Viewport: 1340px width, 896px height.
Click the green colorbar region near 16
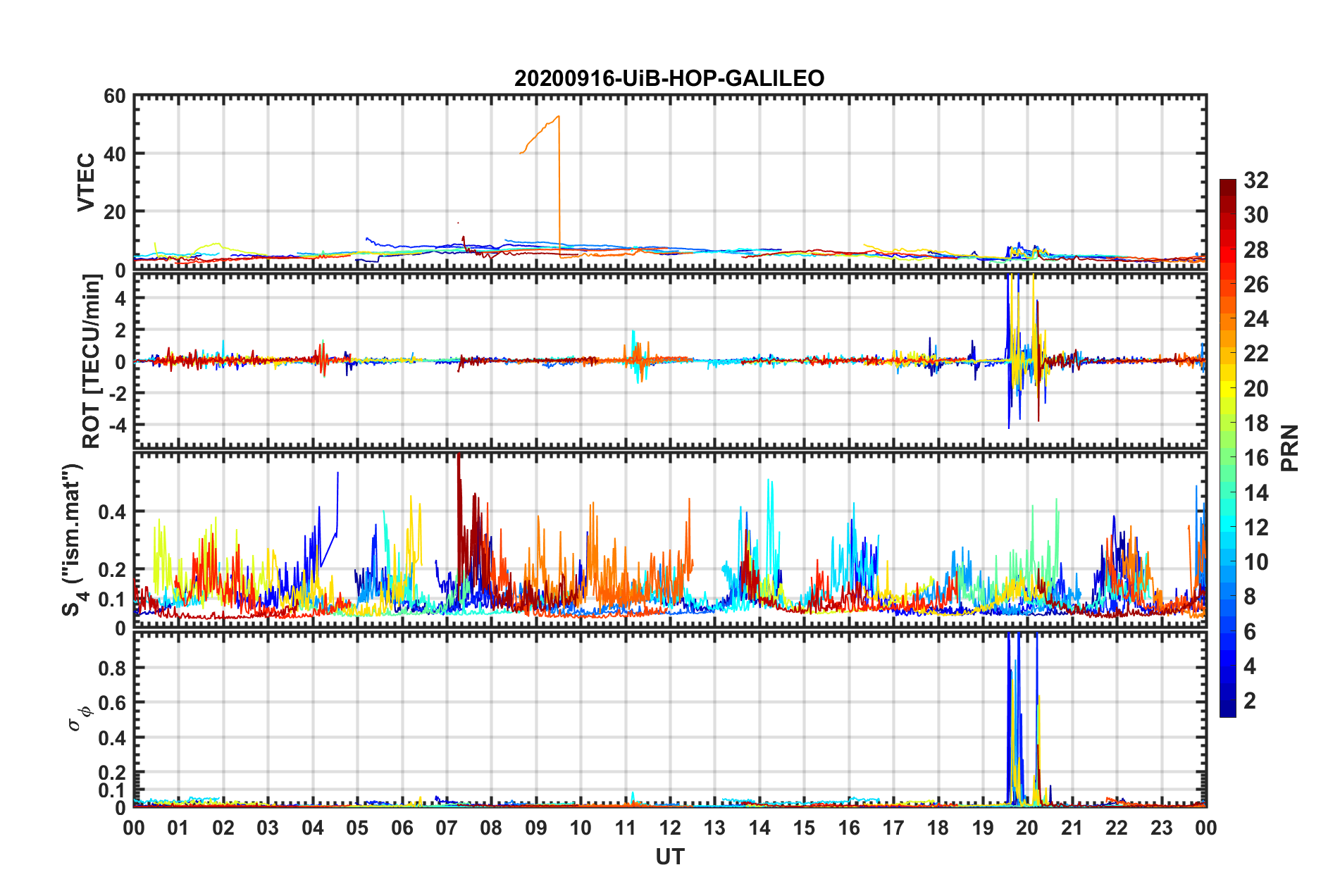click(x=1228, y=458)
